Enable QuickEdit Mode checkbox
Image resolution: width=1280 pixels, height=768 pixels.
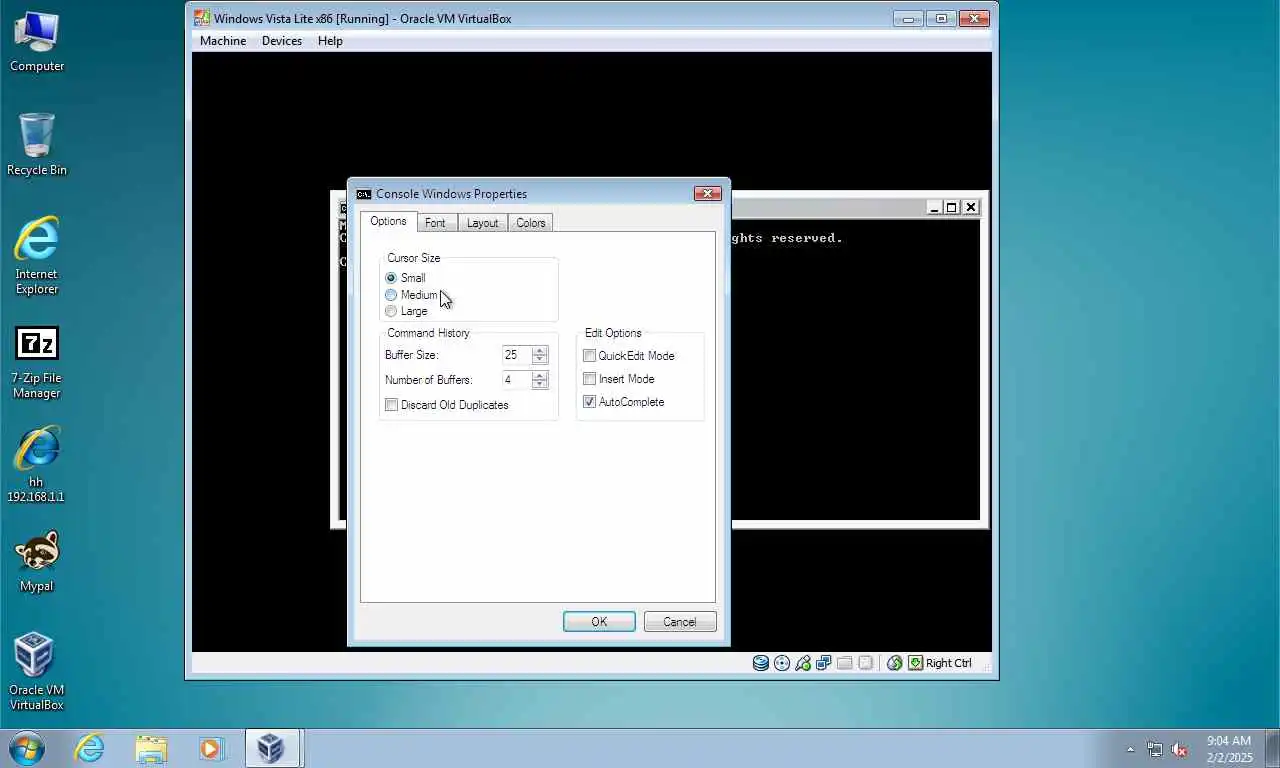pyautogui.click(x=590, y=356)
